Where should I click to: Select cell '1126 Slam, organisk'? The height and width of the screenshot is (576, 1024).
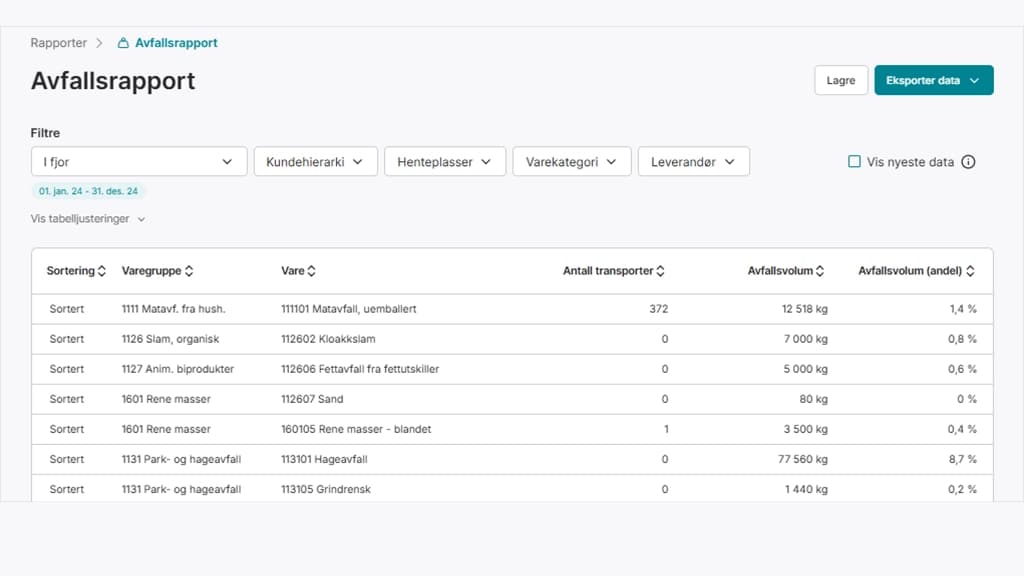(x=170, y=339)
